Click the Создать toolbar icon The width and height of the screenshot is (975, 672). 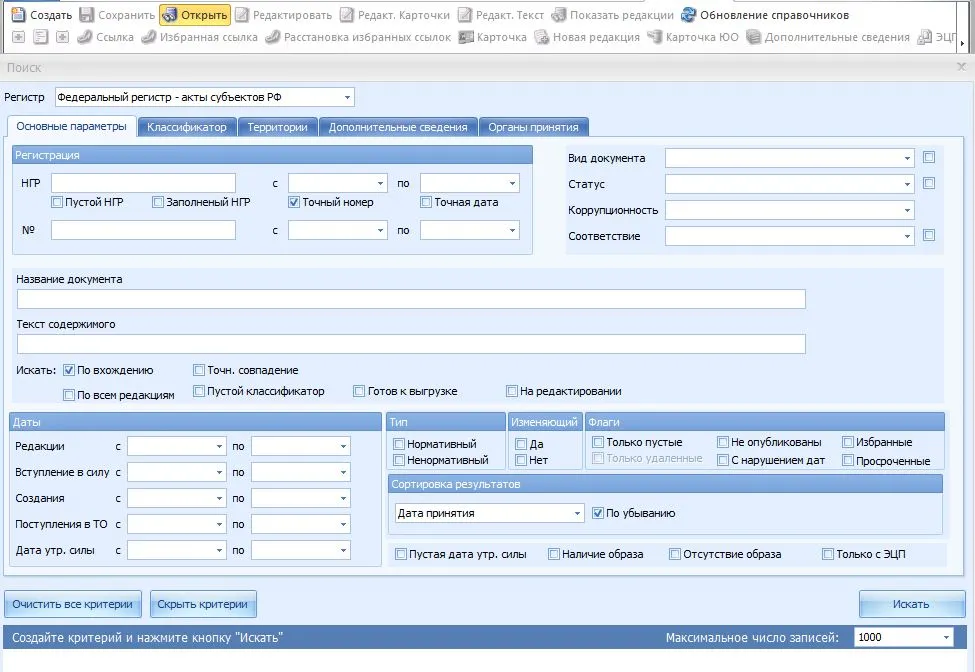click(19, 15)
